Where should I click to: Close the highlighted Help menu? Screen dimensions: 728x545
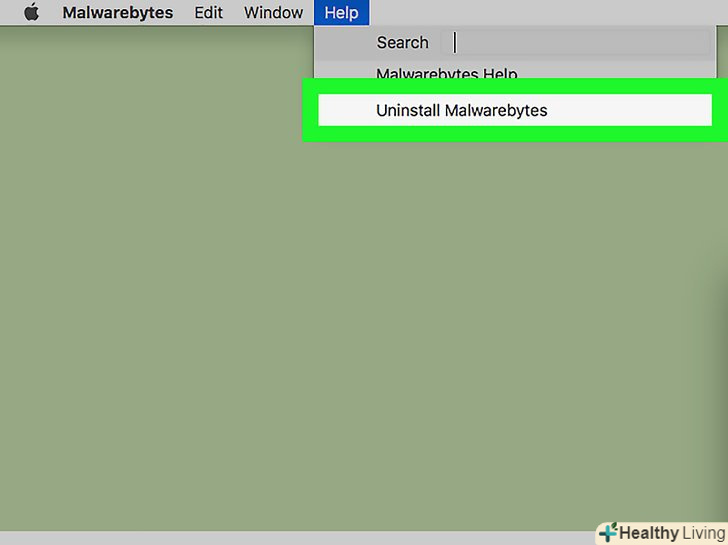(x=341, y=13)
